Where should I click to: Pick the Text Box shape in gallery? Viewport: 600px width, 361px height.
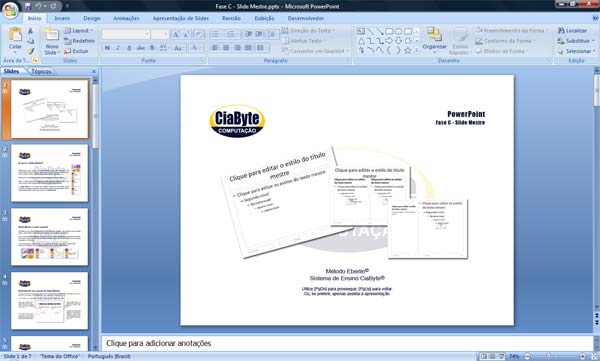tap(361, 31)
